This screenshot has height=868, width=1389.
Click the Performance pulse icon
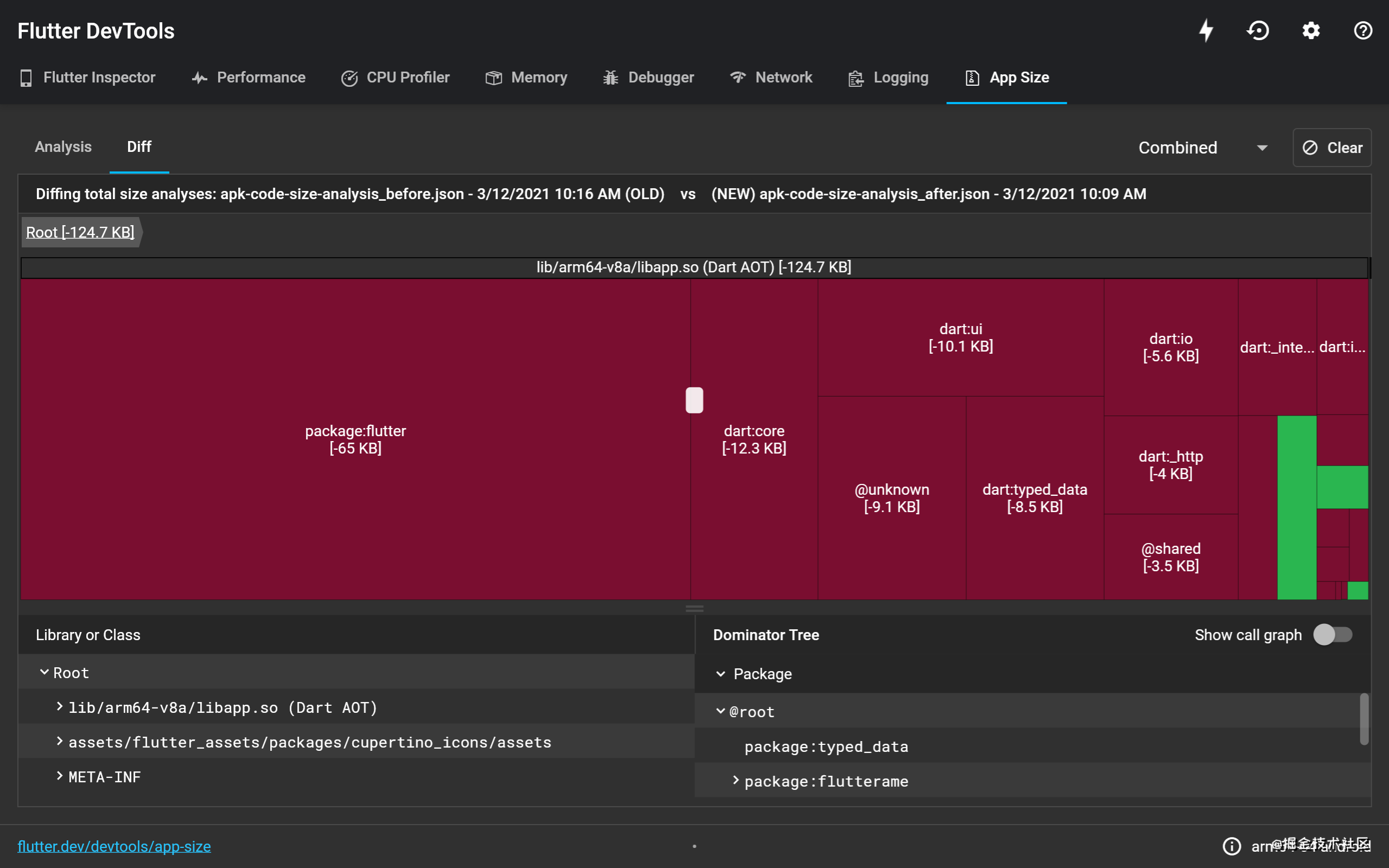[199, 78]
